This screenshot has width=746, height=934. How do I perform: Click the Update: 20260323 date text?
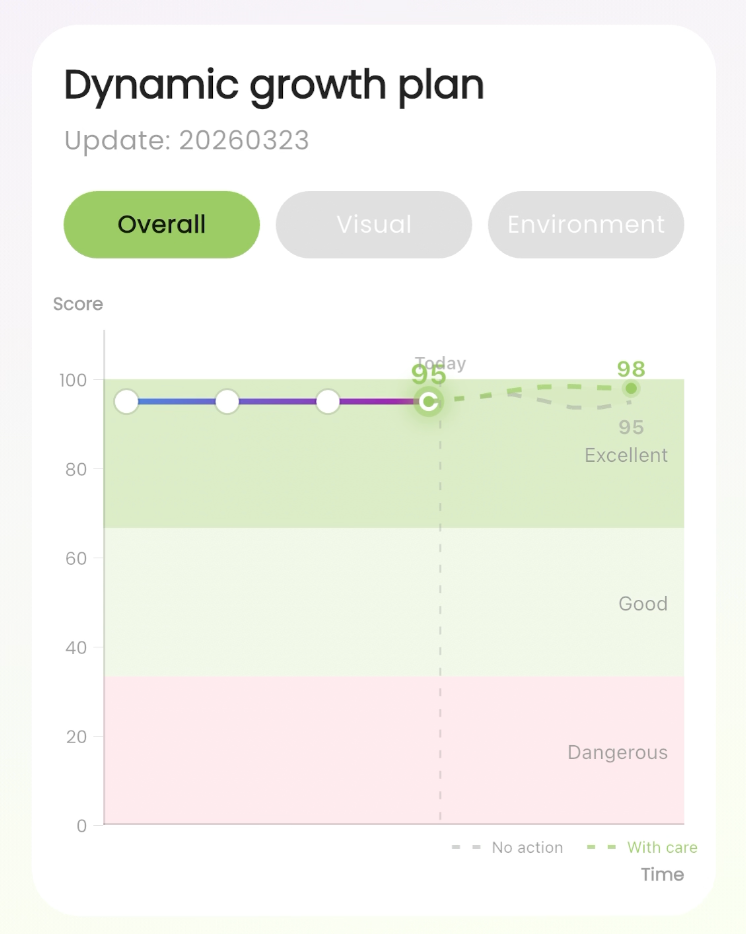(186, 141)
